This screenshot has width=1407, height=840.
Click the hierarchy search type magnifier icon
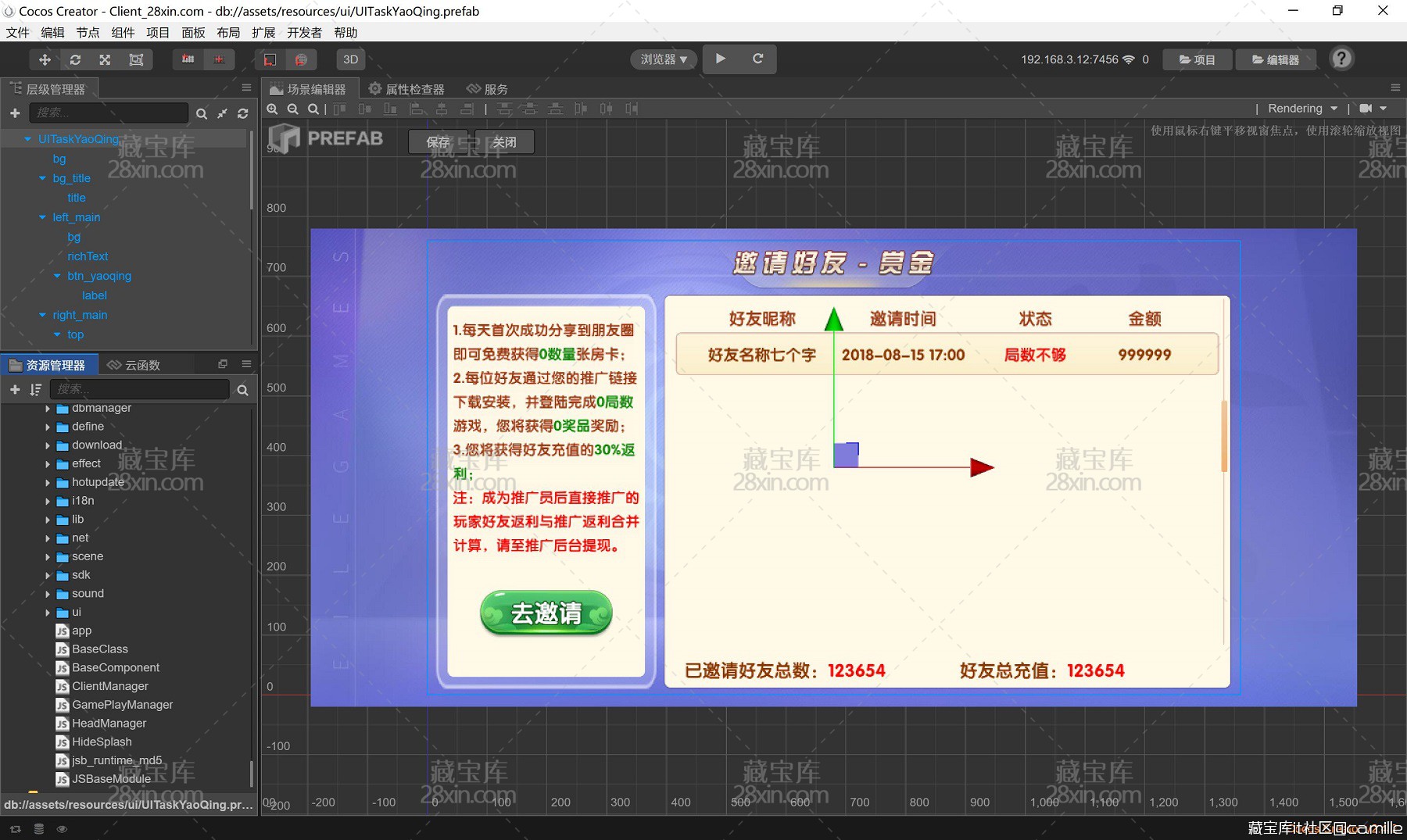click(x=202, y=114)
